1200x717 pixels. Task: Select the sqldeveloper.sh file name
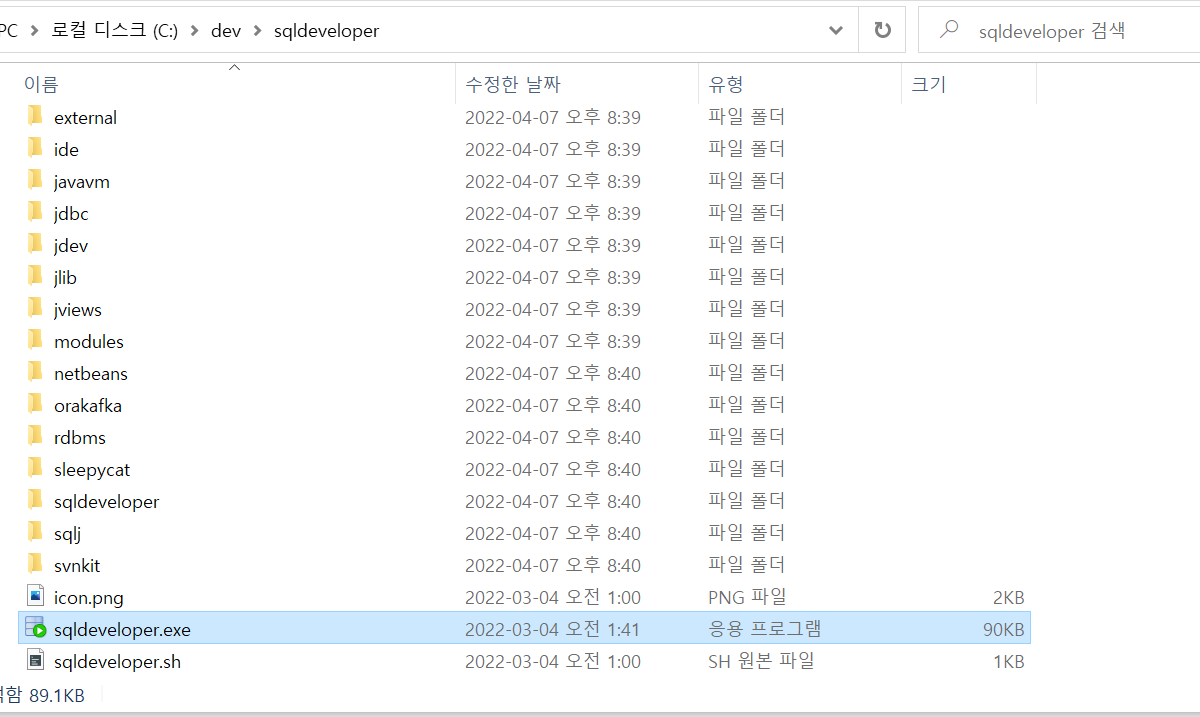click(x=118, y=661)
